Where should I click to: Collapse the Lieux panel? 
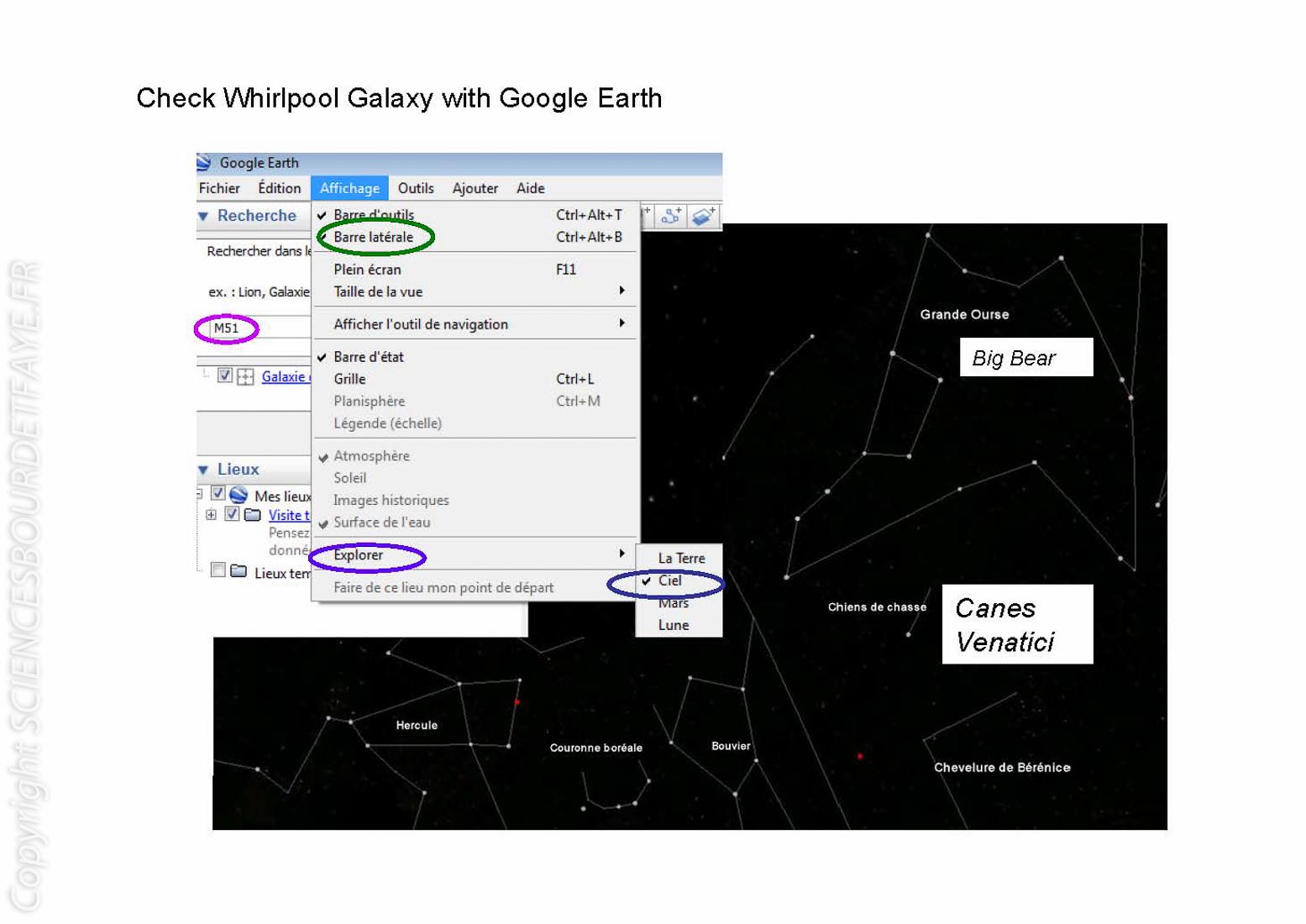(x=203, y=470)
